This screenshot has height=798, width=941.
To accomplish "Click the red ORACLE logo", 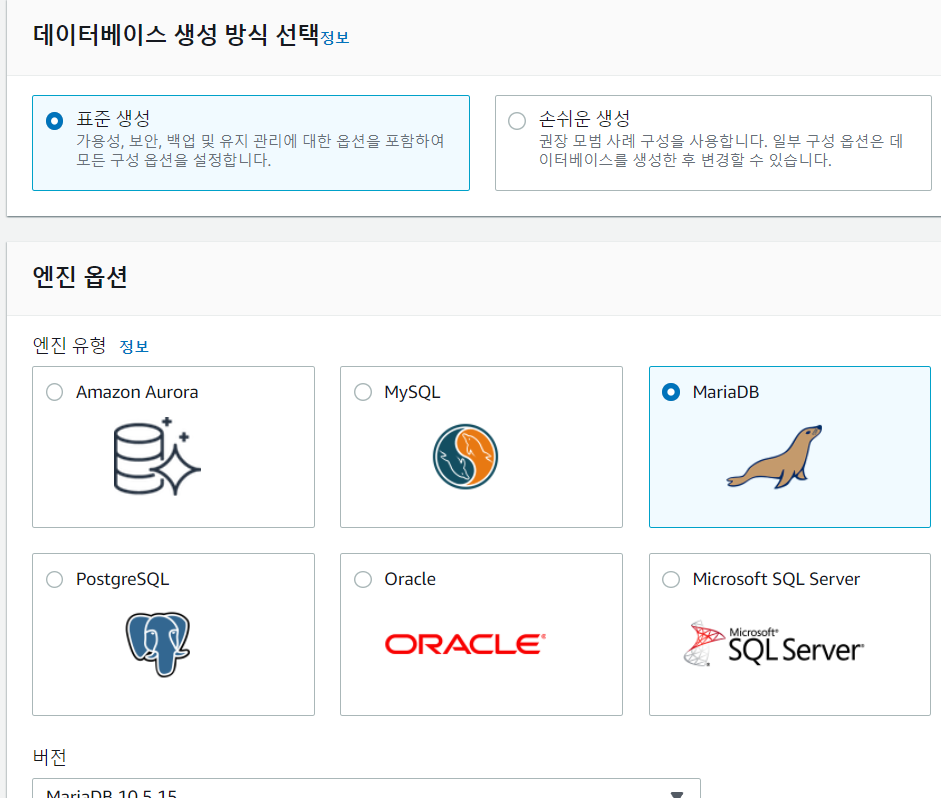I will 465,644.
